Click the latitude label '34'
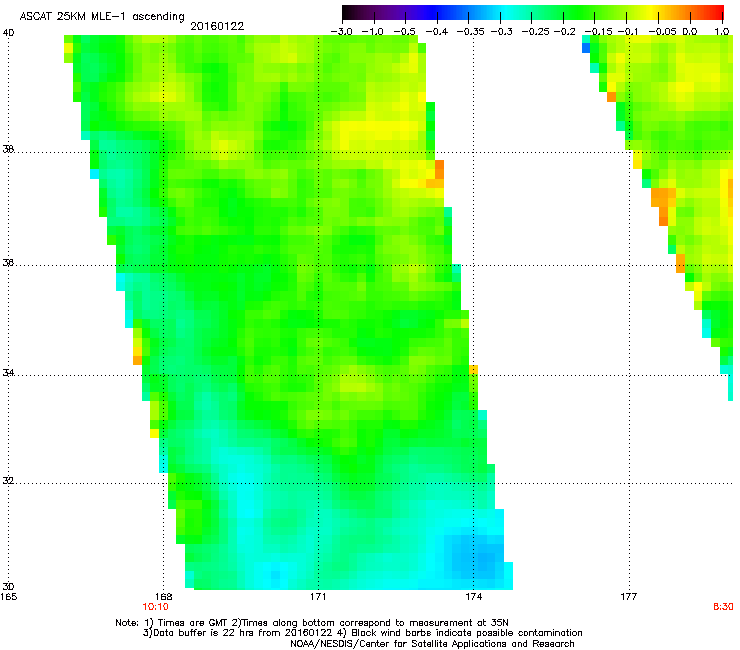740x650 pixels. point(8,373)
